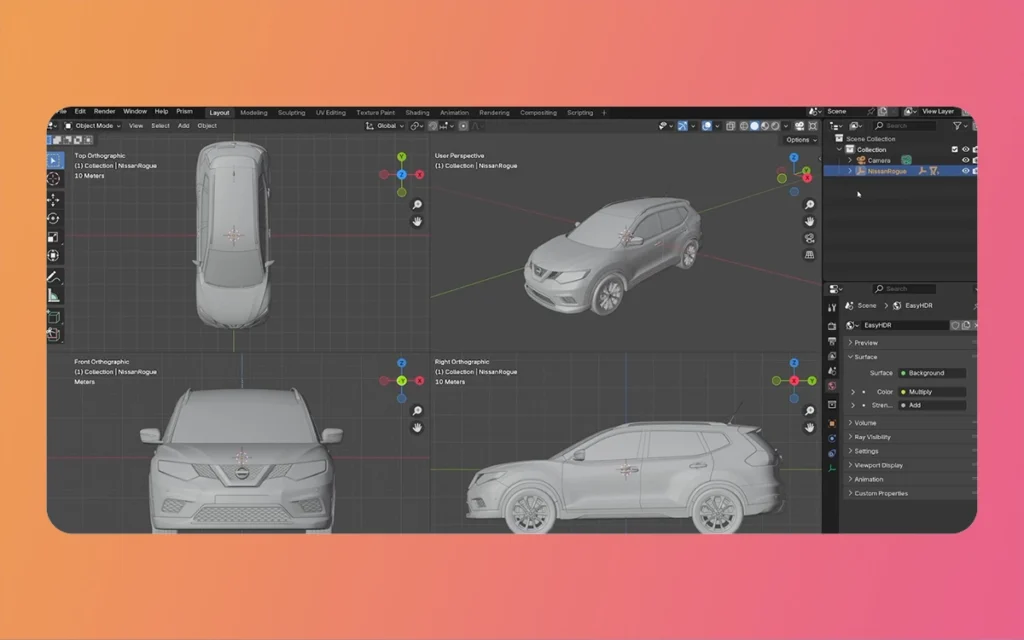Click Background surface shader button
The image size is (1024, 640).
click(x=932, y=374)
